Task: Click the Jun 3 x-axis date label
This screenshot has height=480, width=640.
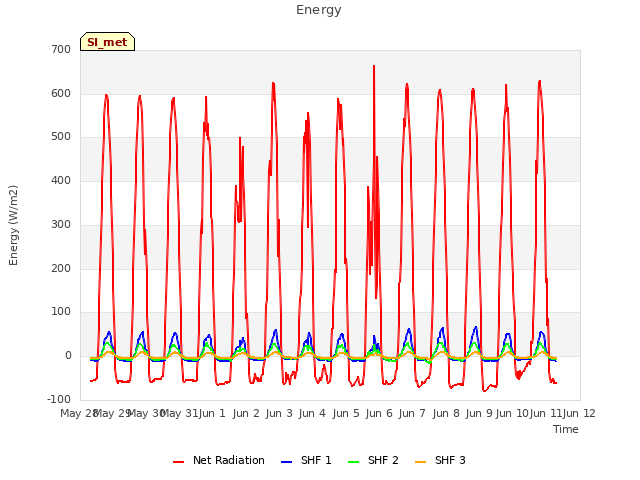Action: [279, 413]
